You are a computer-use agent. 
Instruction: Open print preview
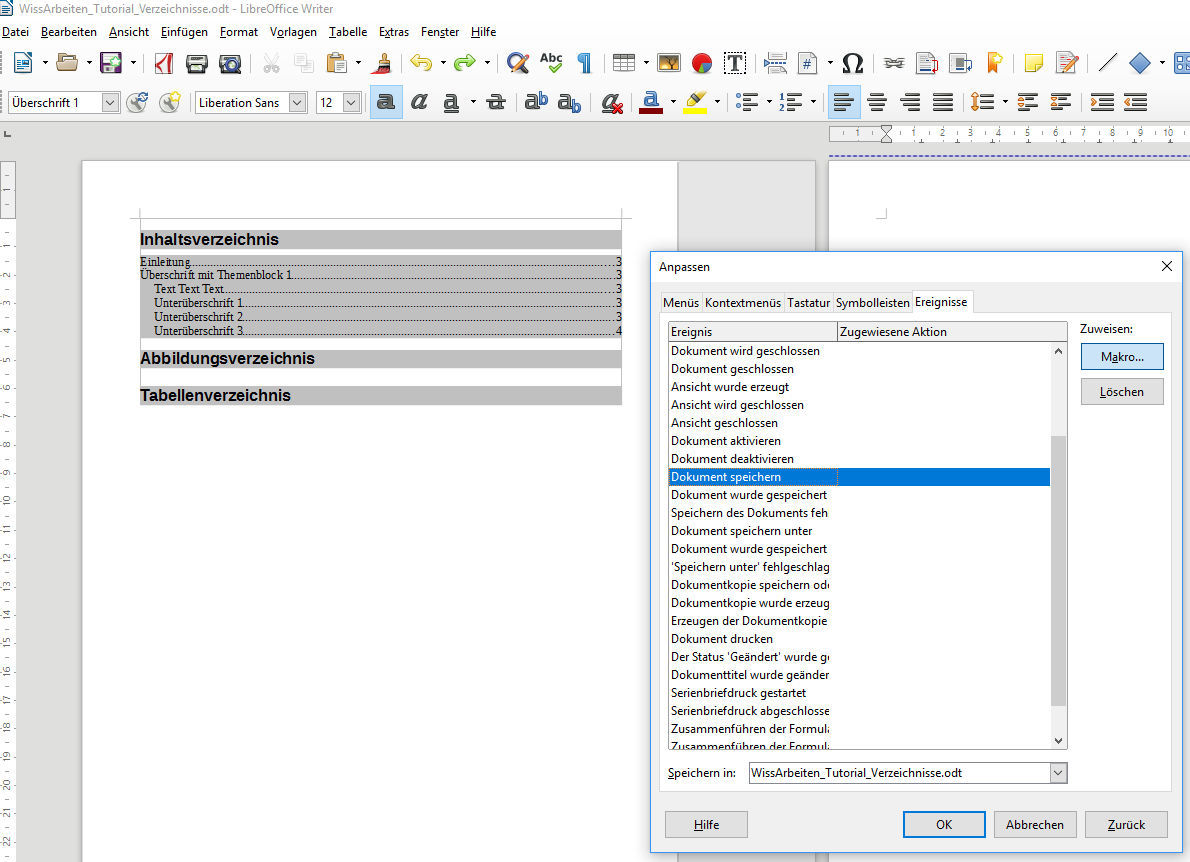pyautogui.click(x=230, y=63)
